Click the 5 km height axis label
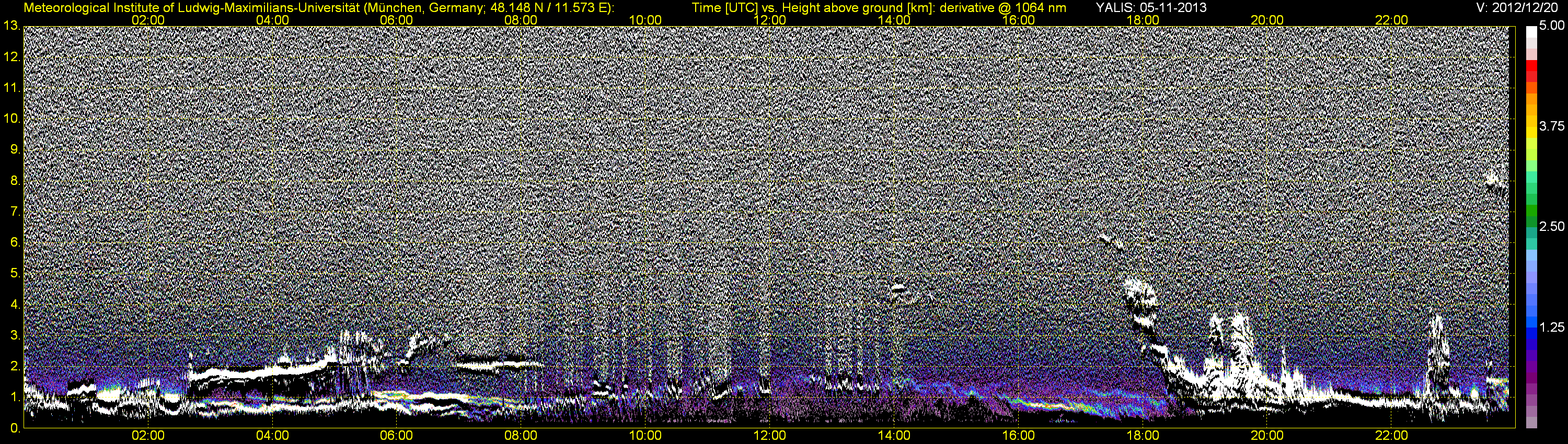 pyautogui.click(x=15, y=273)
